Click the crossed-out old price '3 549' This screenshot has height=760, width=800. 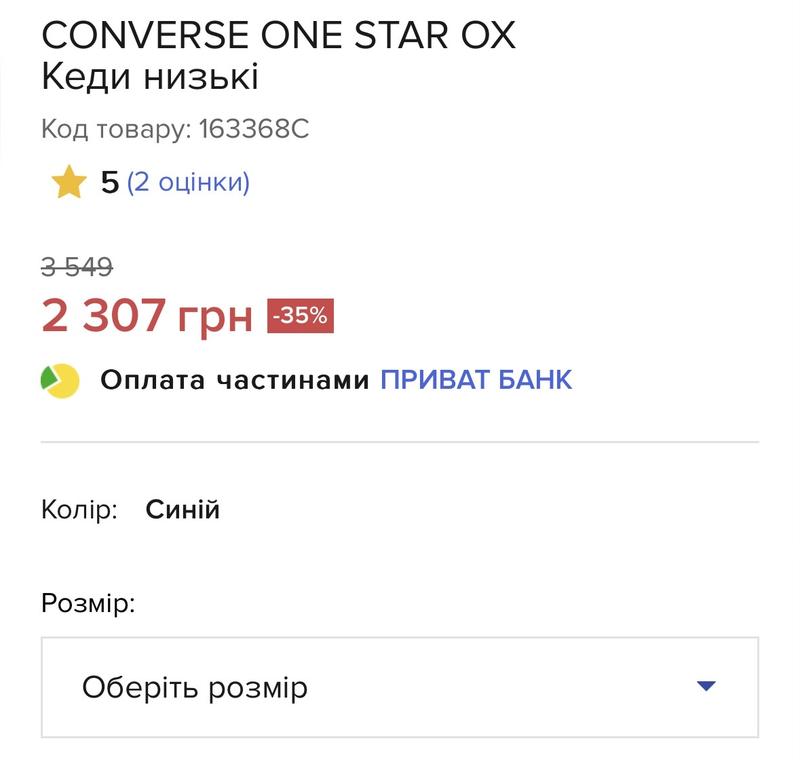click(x=77, y=267)
